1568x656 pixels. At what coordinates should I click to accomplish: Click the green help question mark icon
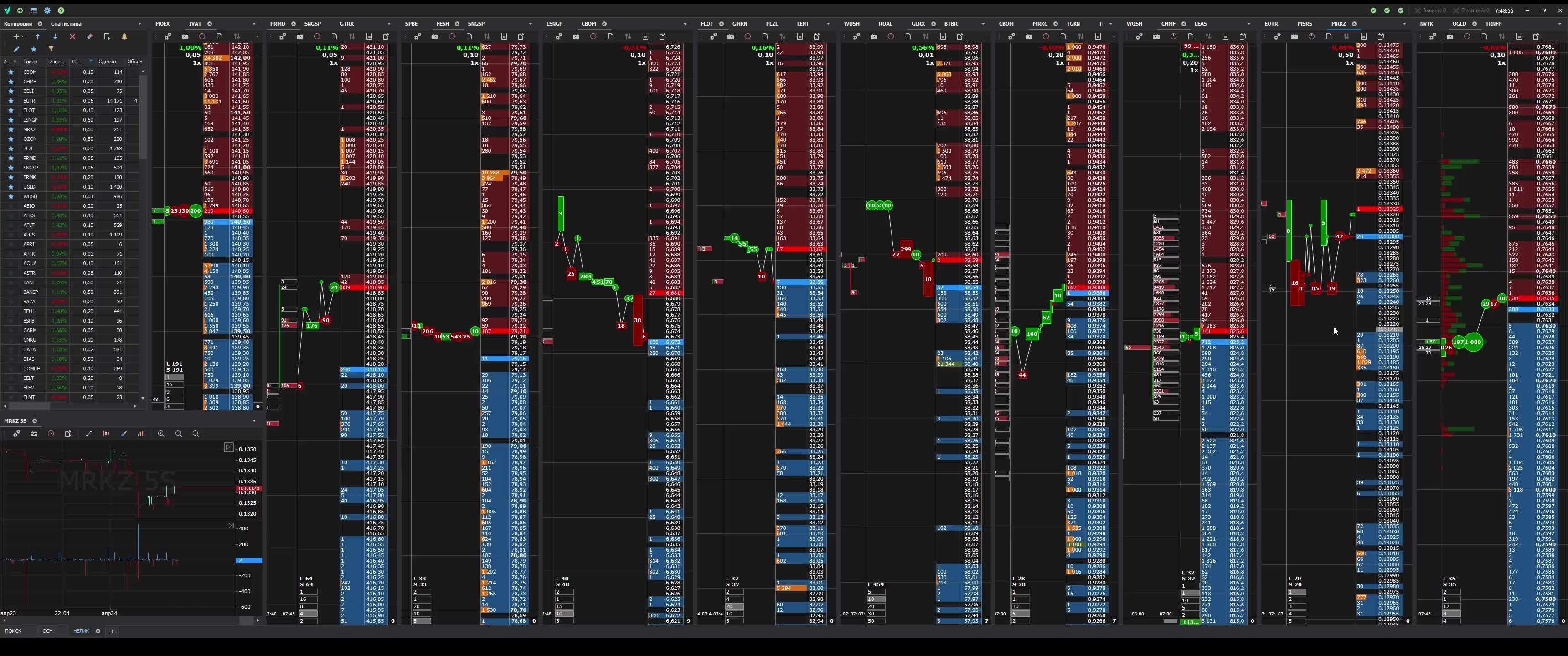[61, 10]
